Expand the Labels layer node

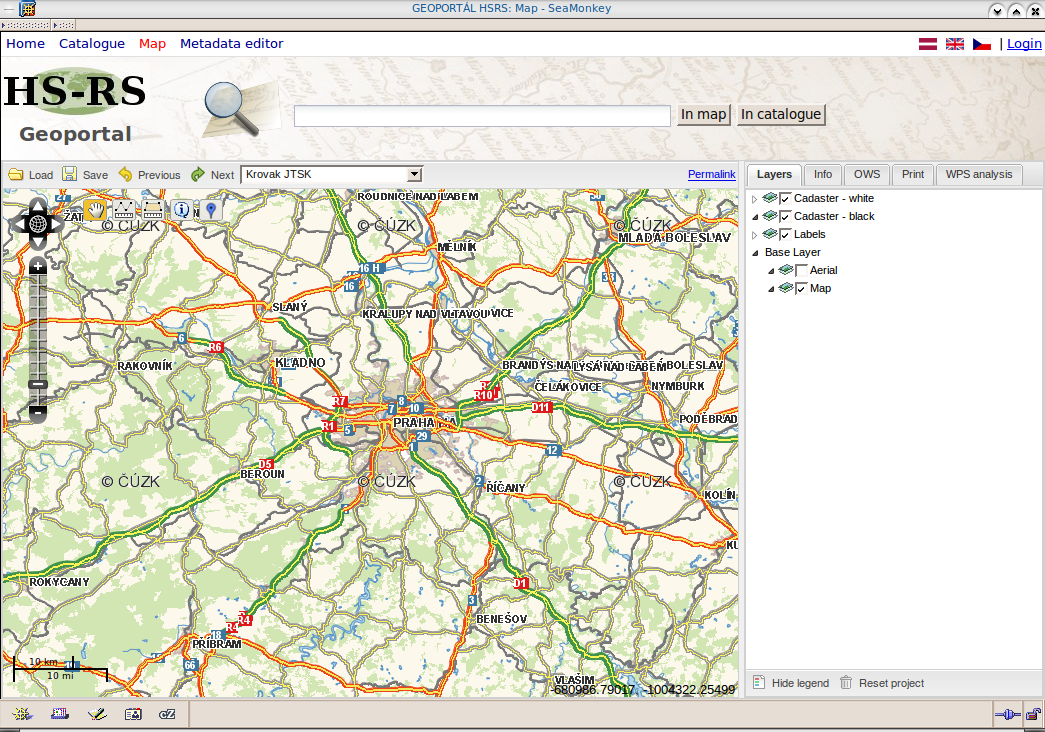click(754, 235)
